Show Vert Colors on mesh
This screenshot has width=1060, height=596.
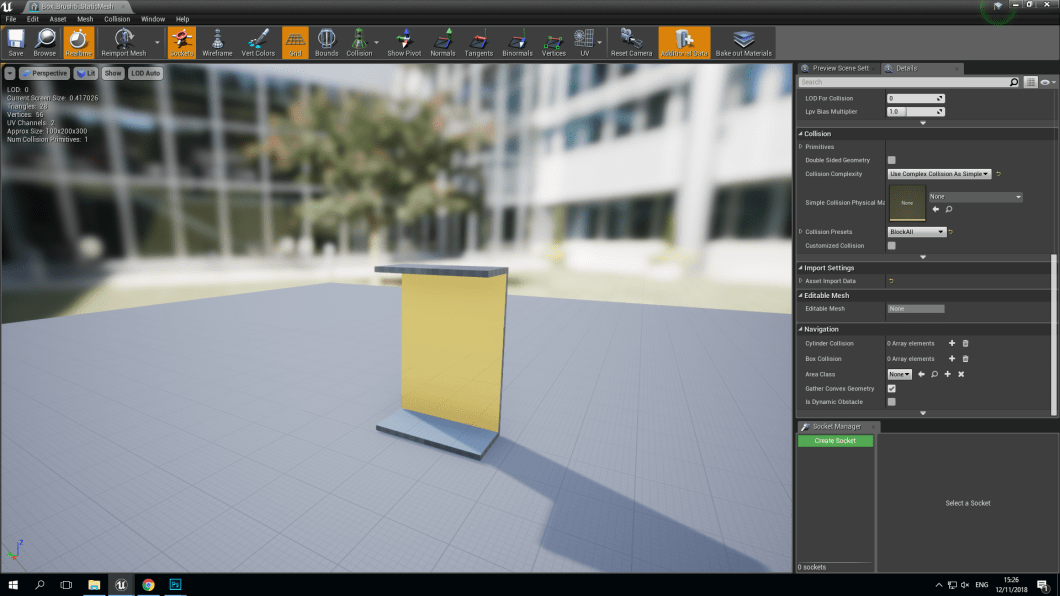pos(258,42)
